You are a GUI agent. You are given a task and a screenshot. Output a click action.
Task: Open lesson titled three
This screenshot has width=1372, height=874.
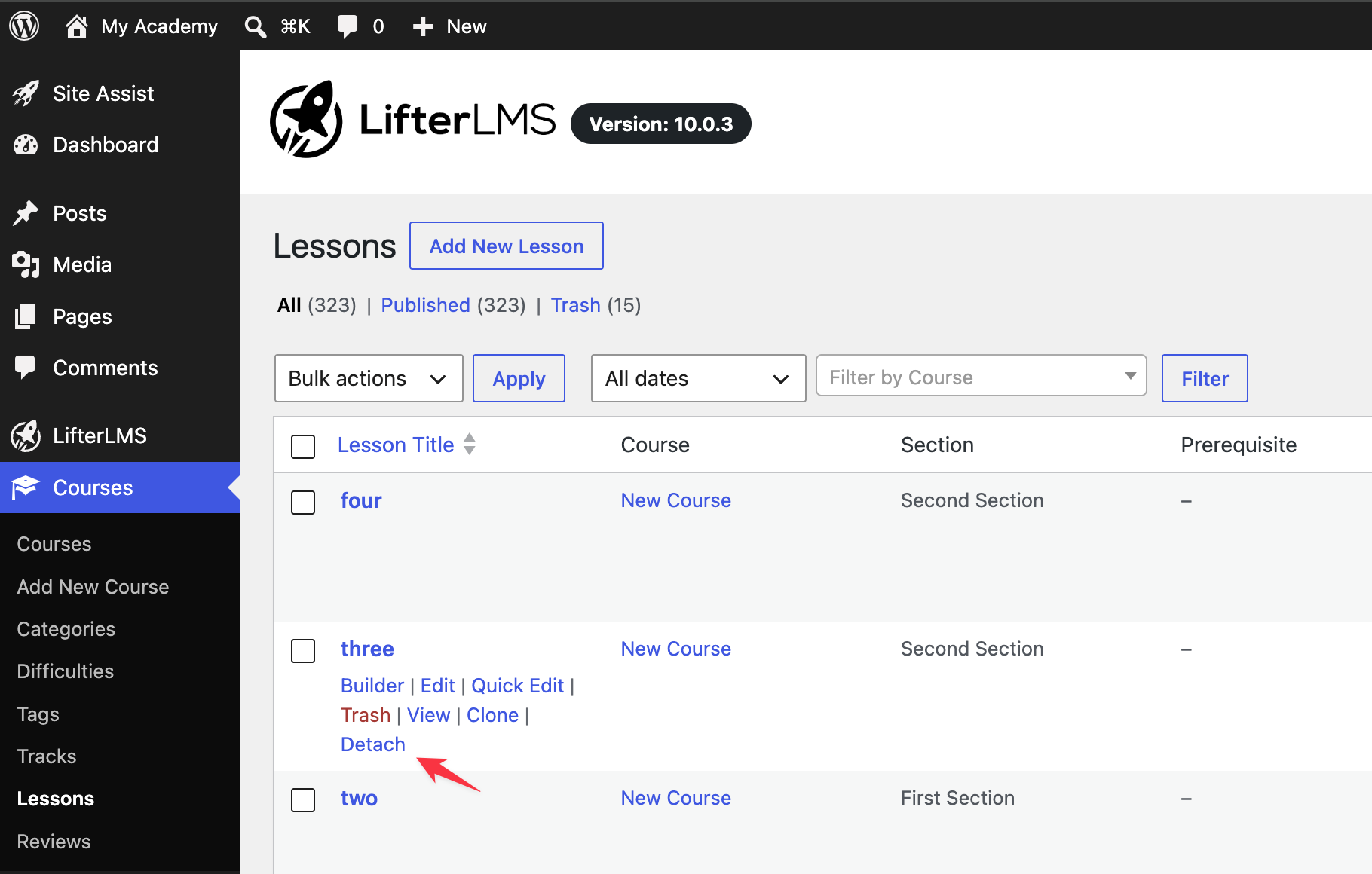pyautogui.click(x=367, y=649)
